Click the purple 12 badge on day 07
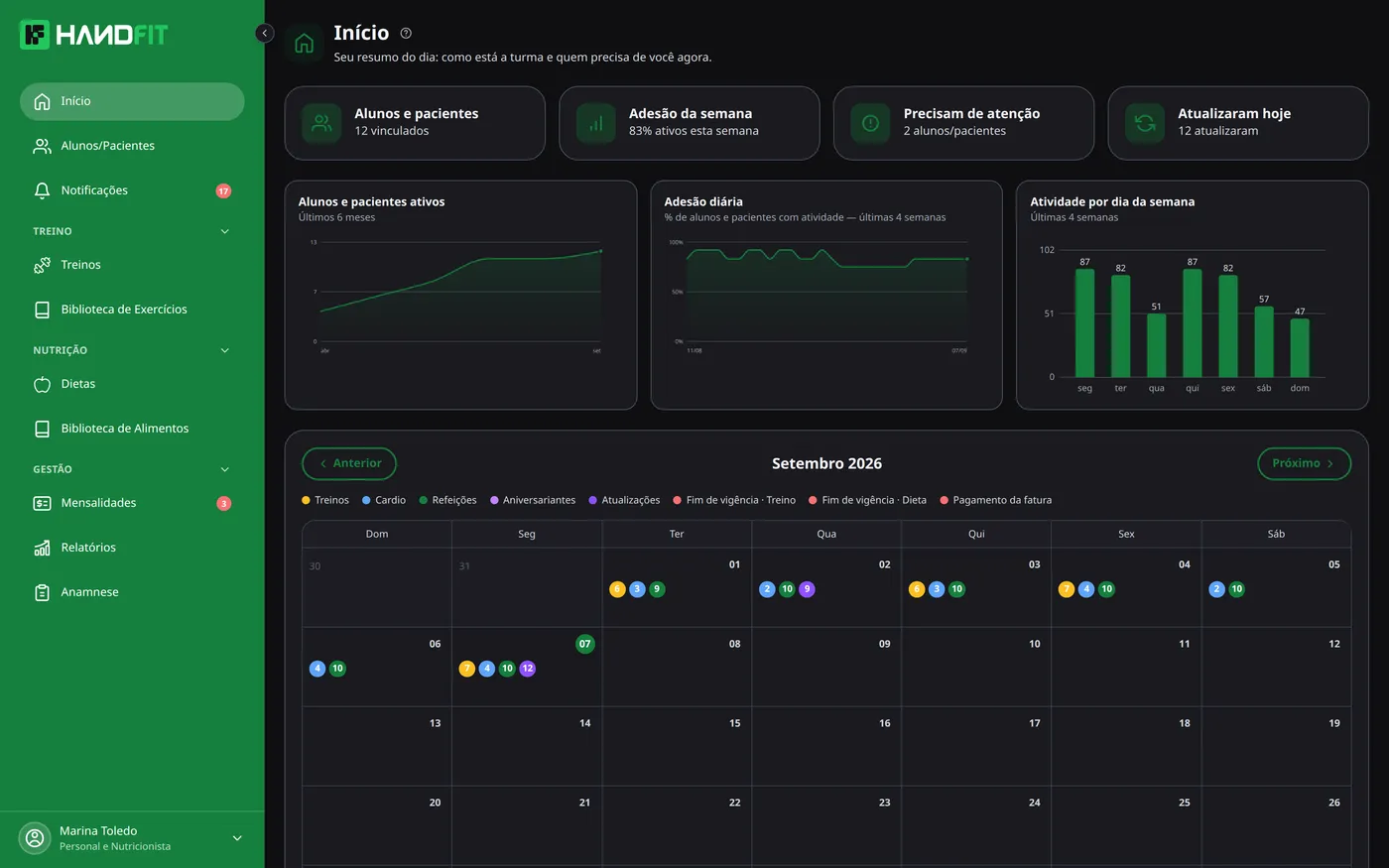This screenshot has height=868, width=1389. coord(527,669)
